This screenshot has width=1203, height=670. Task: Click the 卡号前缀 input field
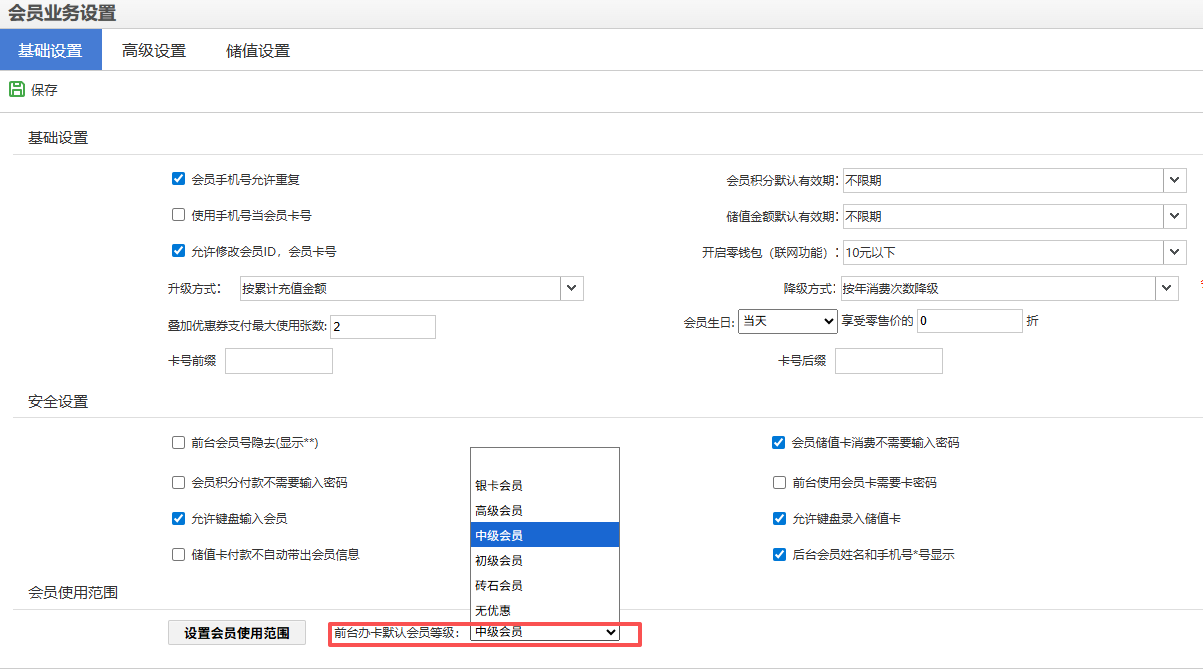click(x=279, y=361)
